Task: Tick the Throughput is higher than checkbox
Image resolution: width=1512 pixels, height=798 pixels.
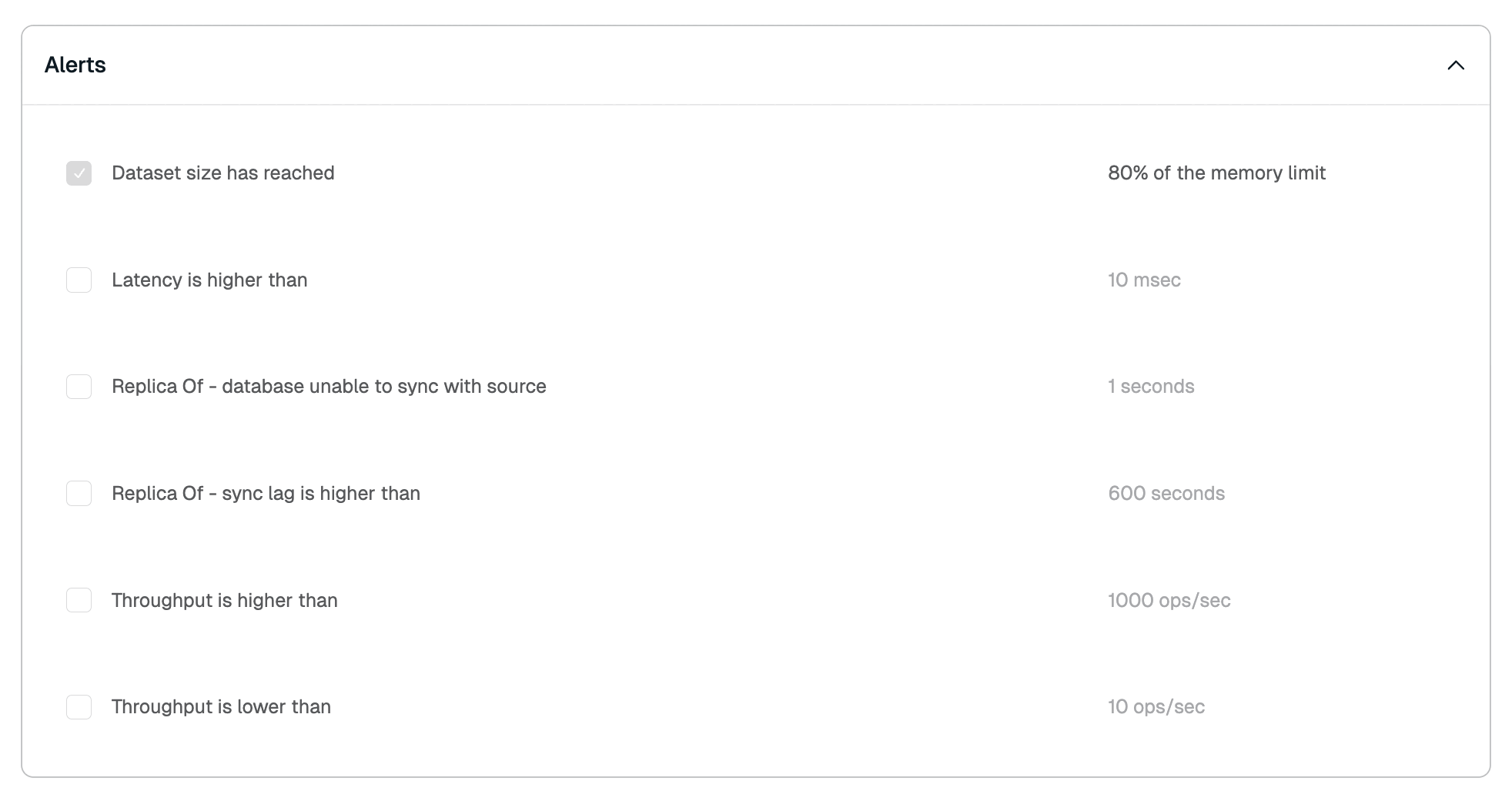Action: [x=79, y=600]
